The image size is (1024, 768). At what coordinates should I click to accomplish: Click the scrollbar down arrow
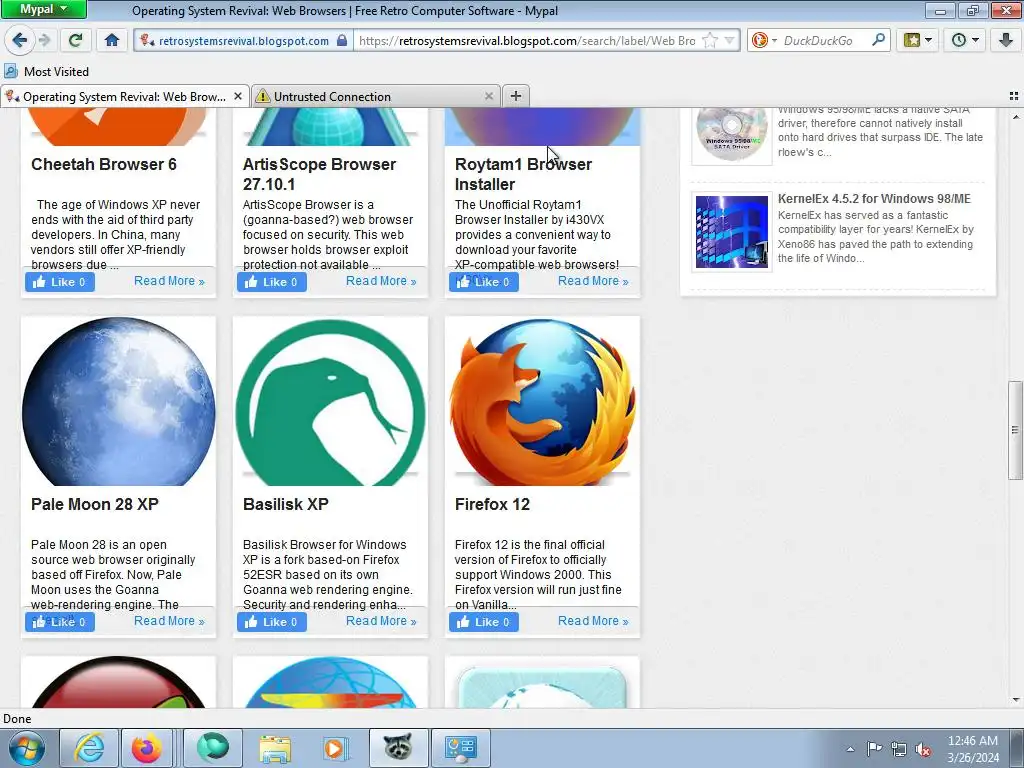[x=1016, y=700]
